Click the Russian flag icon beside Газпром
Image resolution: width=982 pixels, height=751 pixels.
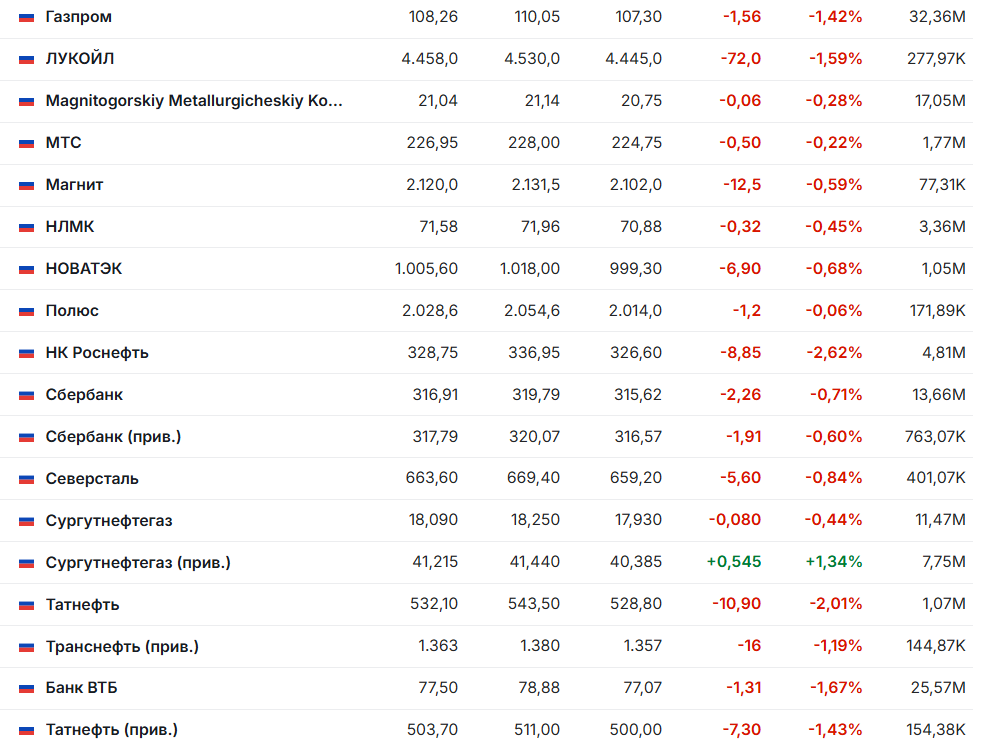click(26, 18)
